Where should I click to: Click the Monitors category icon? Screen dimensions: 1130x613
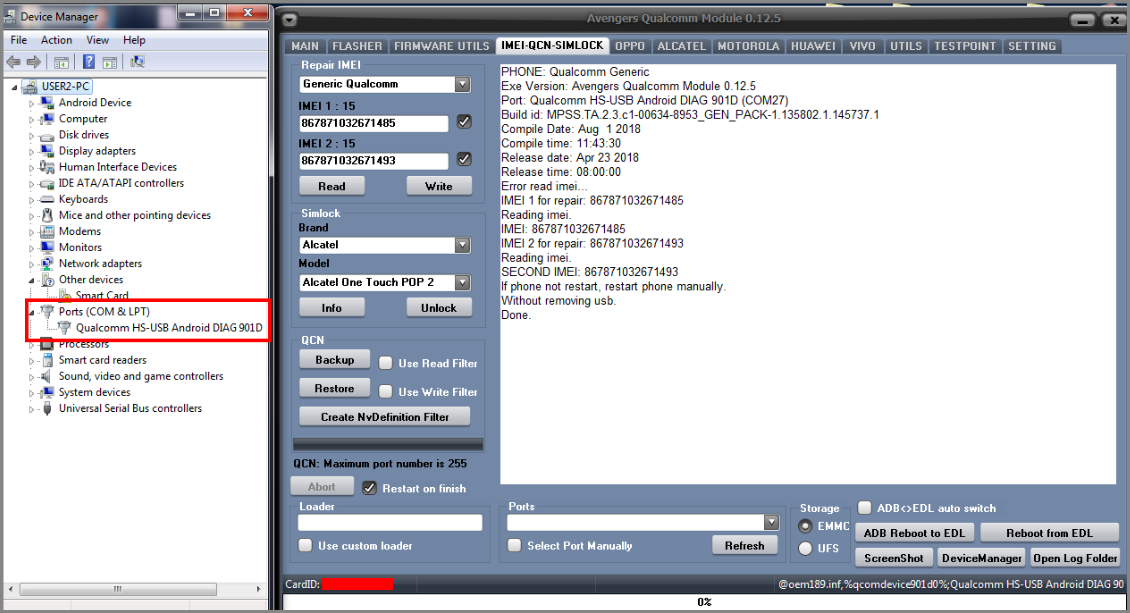[47, 247]
